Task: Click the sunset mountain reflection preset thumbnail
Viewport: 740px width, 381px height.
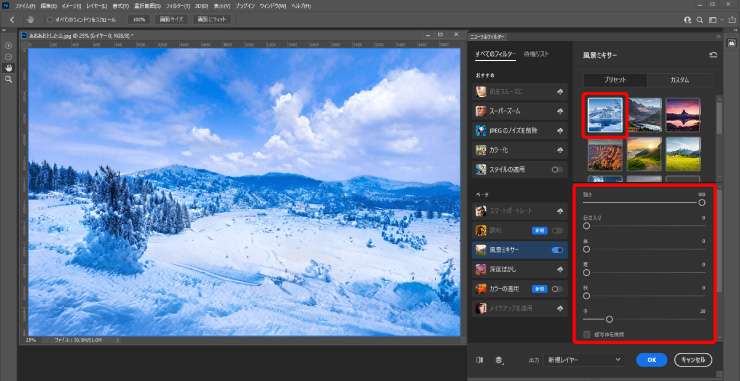Action: pos(683,115)
